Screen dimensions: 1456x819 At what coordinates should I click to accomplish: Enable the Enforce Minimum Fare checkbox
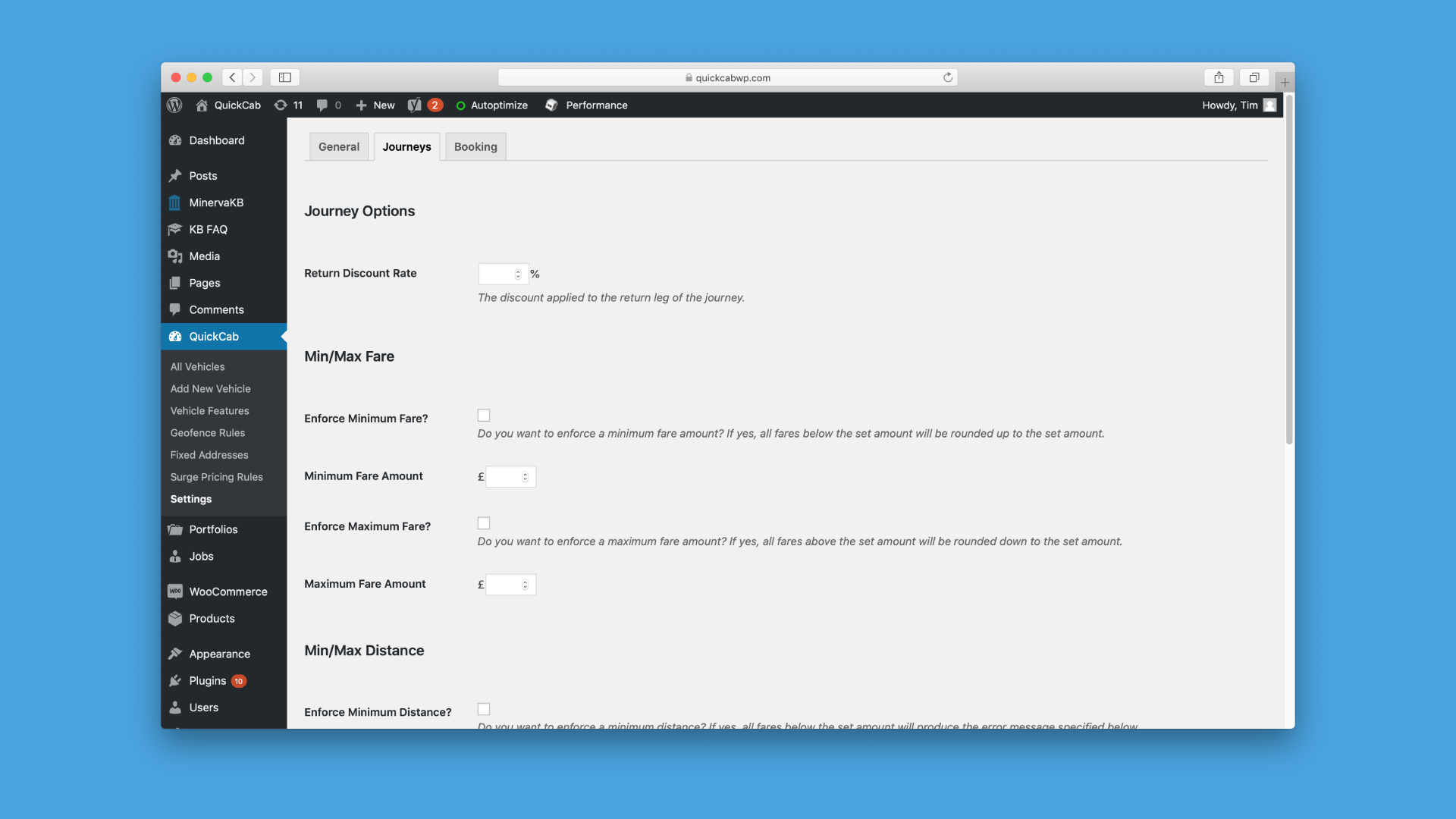pos(484,416)
